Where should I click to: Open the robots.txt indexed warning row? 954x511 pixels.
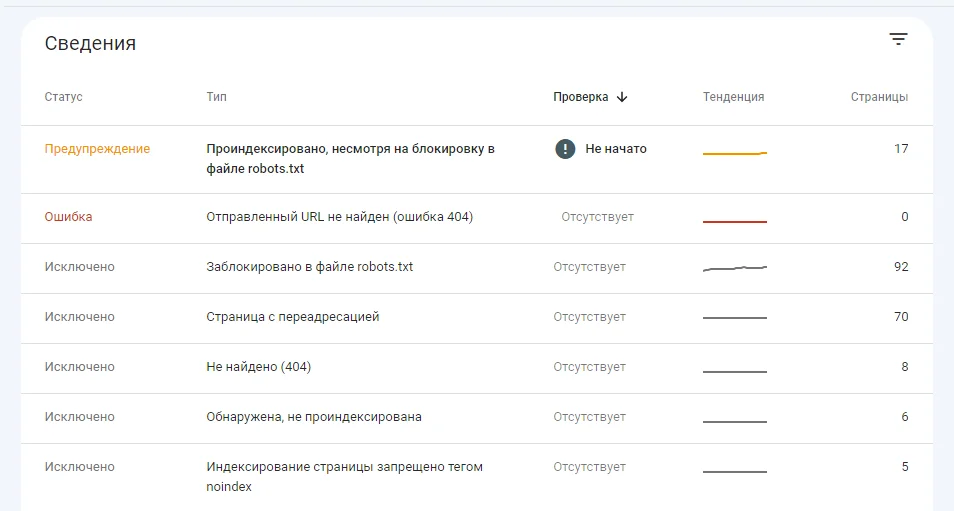point(350,159)
